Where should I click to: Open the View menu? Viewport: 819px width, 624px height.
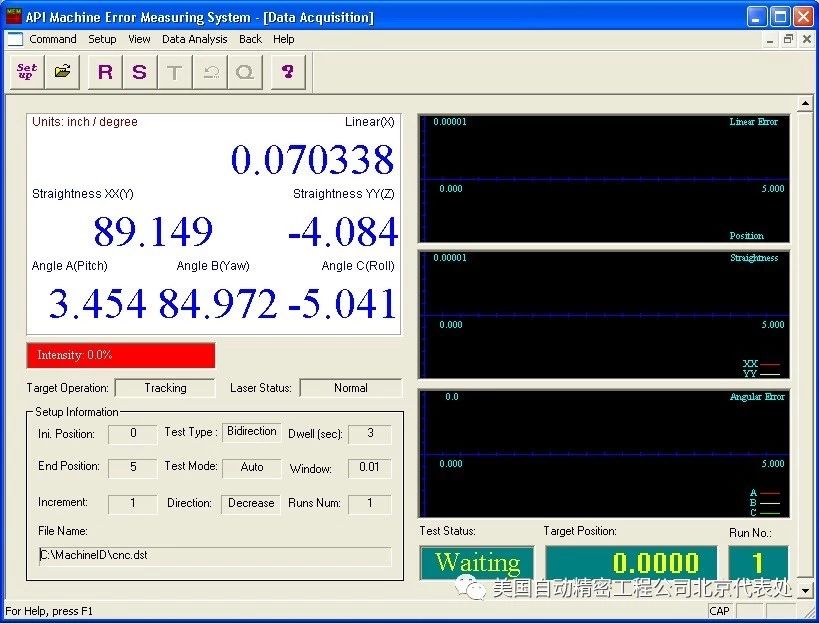coord(139,39)
